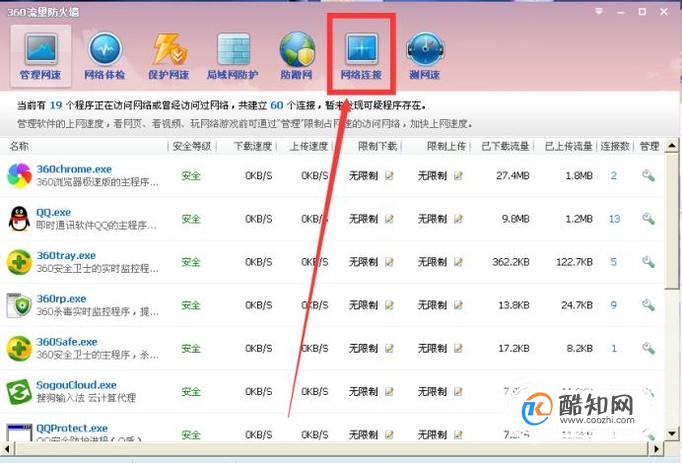Open manage tool for 360chrome.exe
Viewport: 682px width, 463px height.
coord(648,176)
